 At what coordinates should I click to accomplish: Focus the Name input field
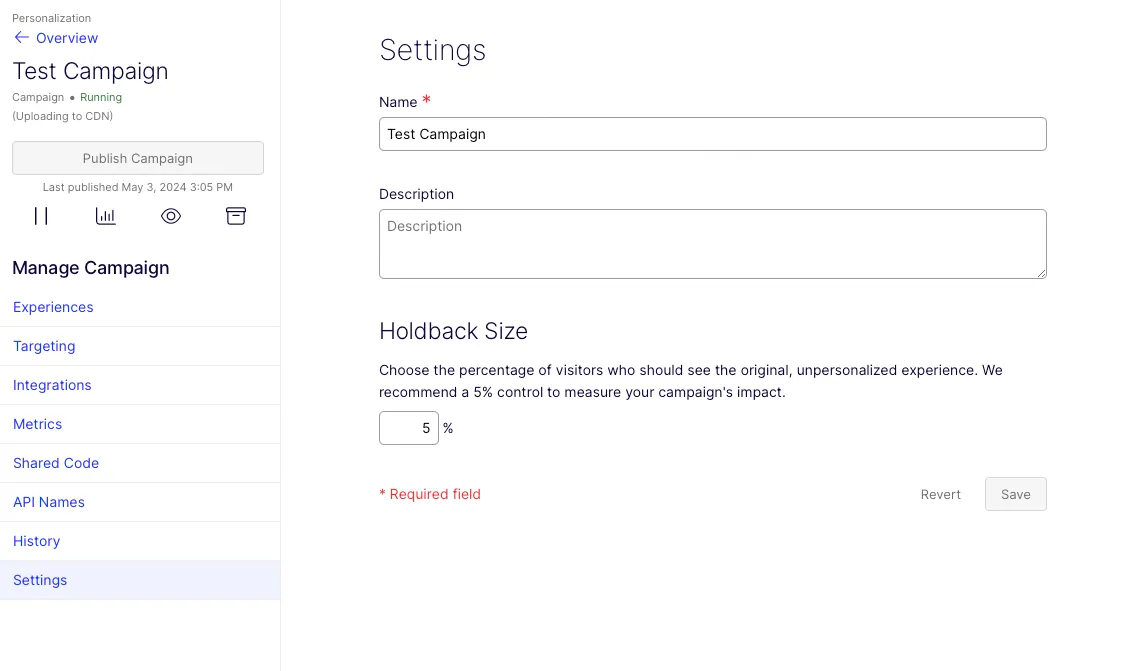coord(712,134)
